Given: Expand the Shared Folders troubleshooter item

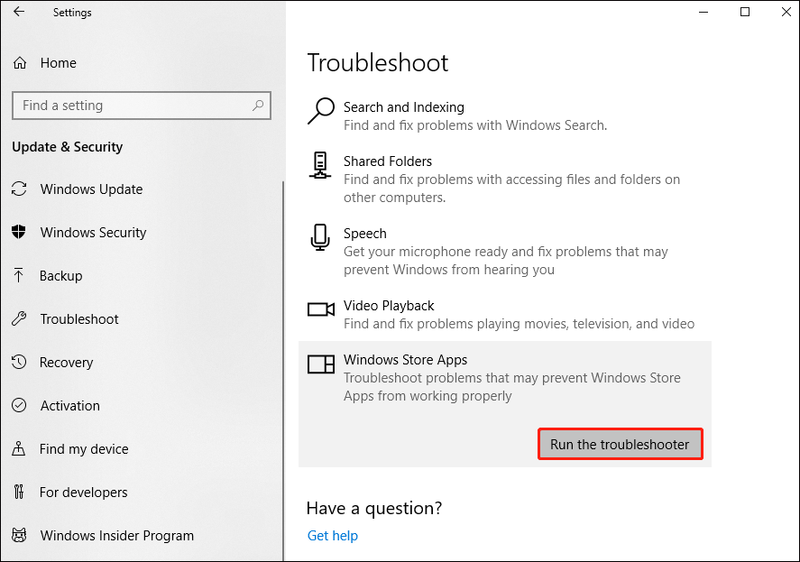Looking at the screenshot, I should point(505,179).
